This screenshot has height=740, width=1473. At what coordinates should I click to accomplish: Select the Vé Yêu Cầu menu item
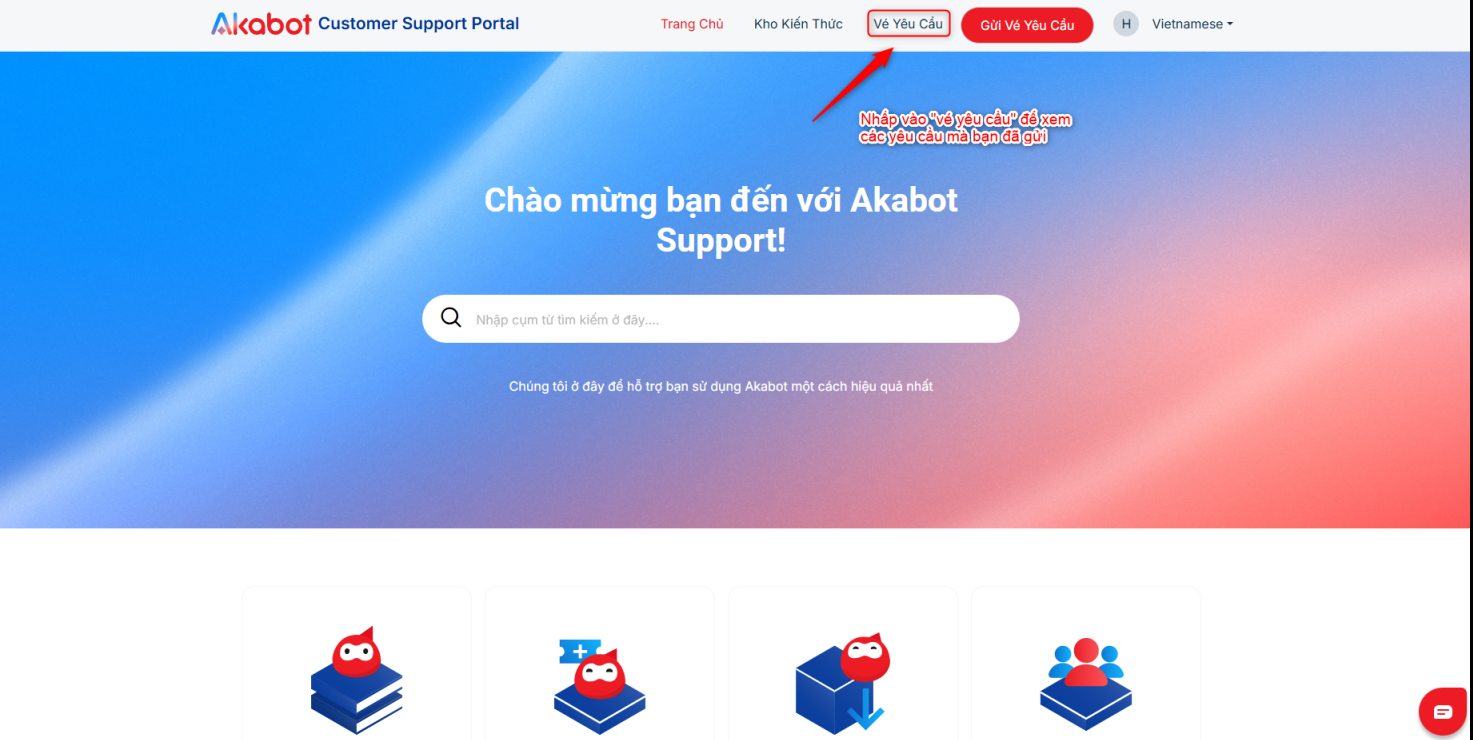click(908, 24)
